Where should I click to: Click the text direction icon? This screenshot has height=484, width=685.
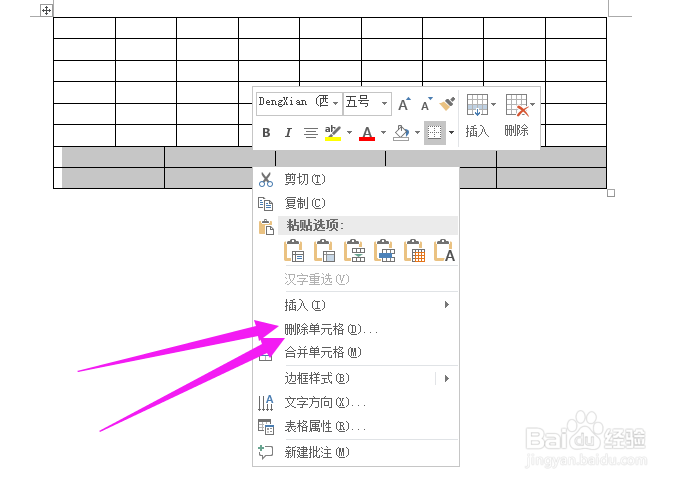coord(266,403)
